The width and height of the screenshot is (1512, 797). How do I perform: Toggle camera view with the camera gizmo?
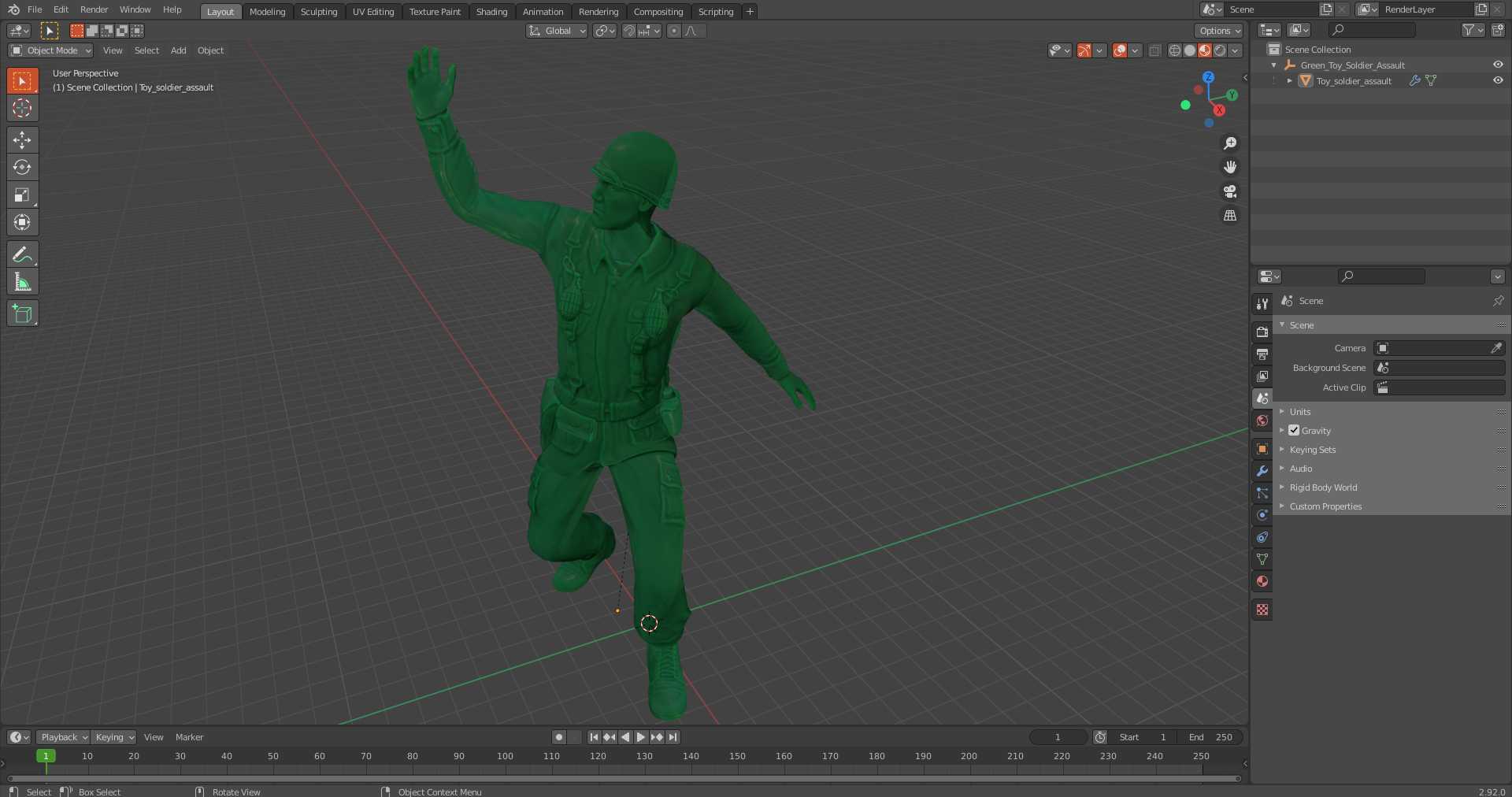point(1230,191)
